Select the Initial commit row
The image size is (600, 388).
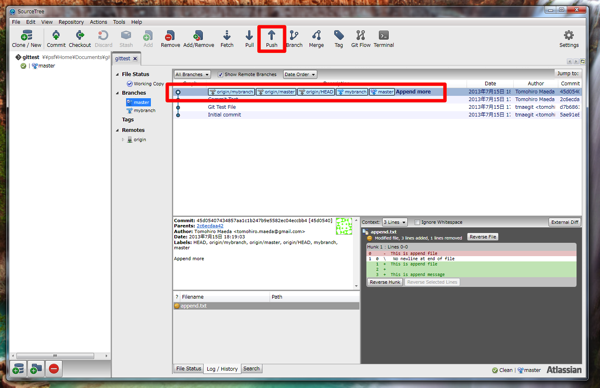[x=377, y=115]
